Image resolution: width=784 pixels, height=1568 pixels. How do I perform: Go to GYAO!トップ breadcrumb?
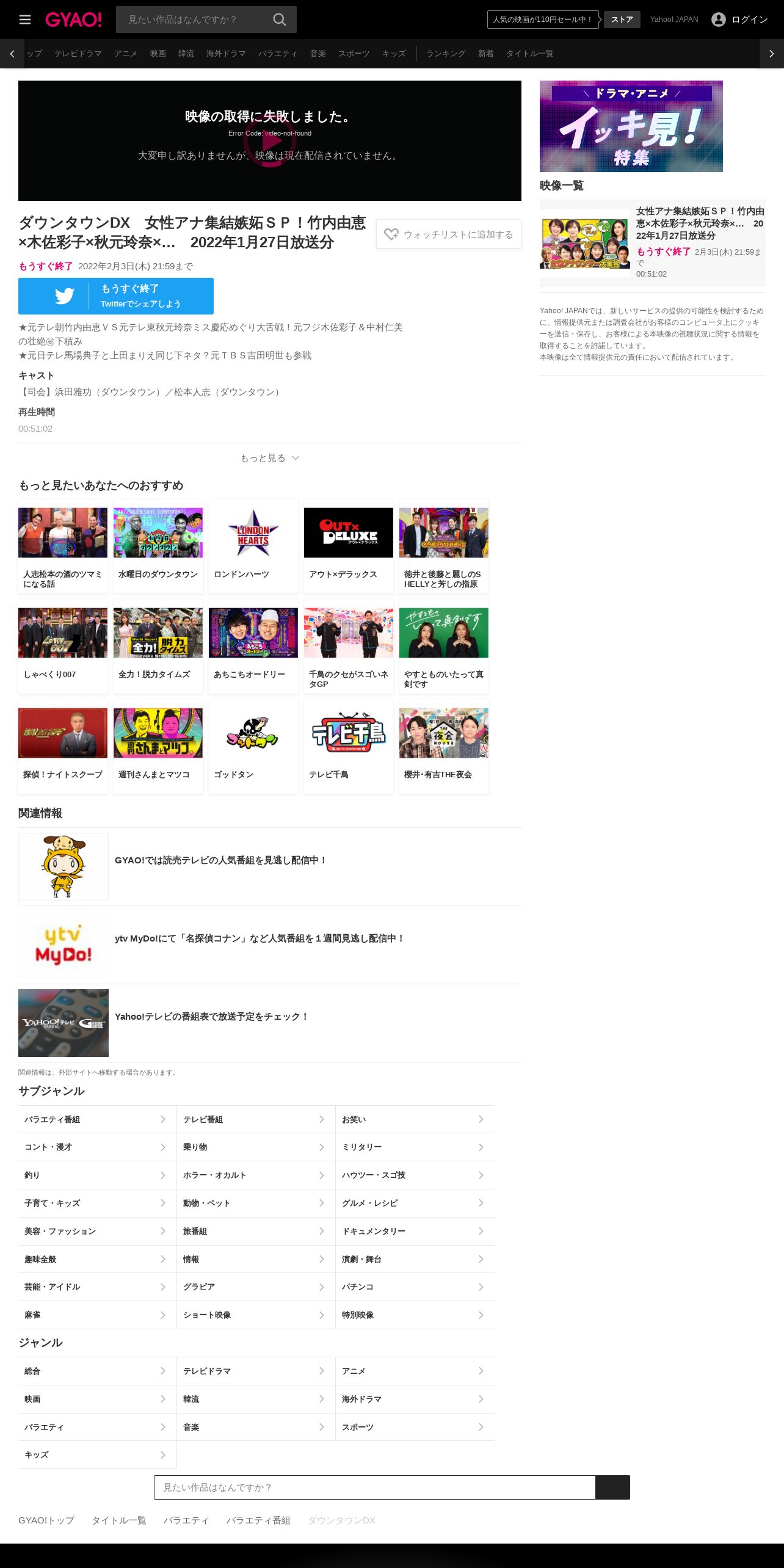tap(46, 1520)
